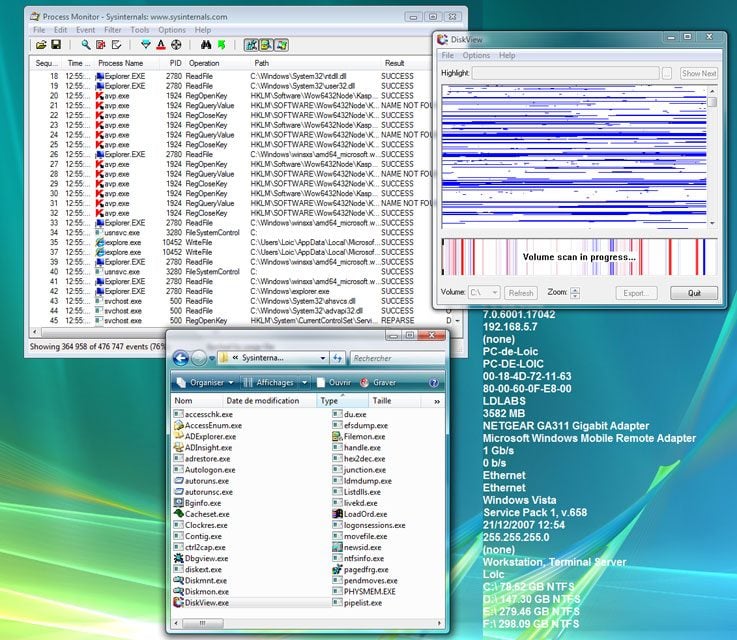The height and width of the screenshot is (640, 737).
Task: Click the Zoom stepper in DiskView
Action: click(575, 293)
